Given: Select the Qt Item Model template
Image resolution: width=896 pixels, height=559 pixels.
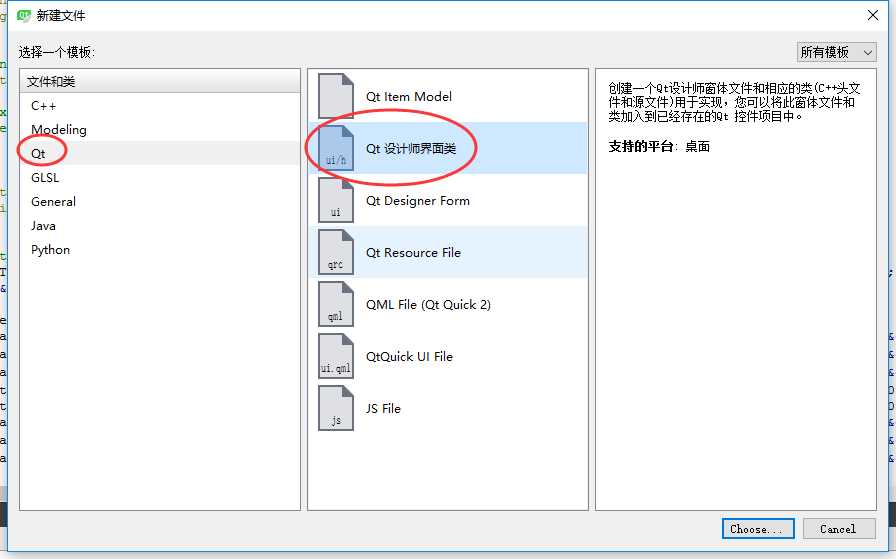Looking at the screenshot, I should (448, 96).
